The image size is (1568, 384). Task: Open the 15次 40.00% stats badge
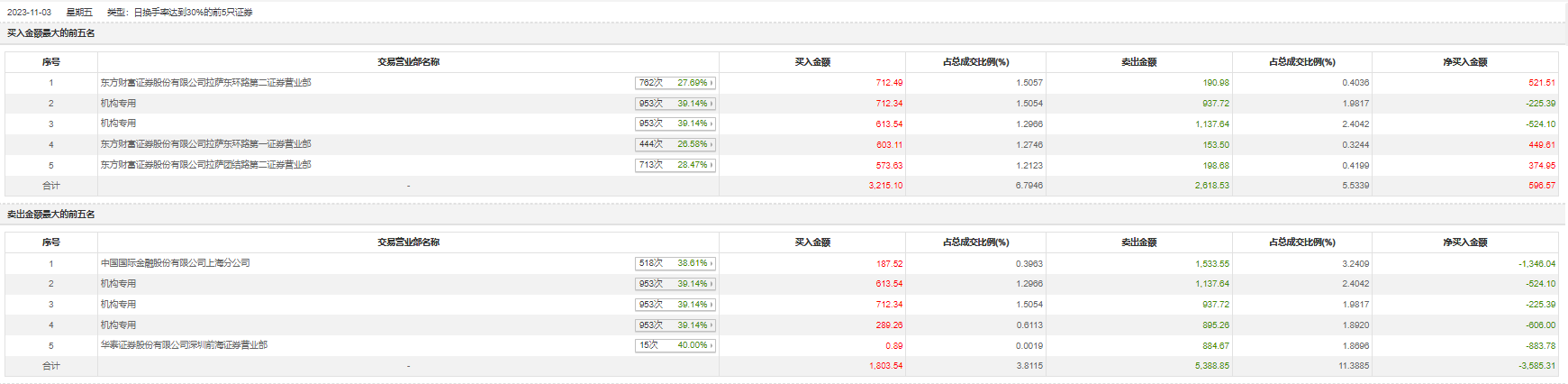(675, 345)
